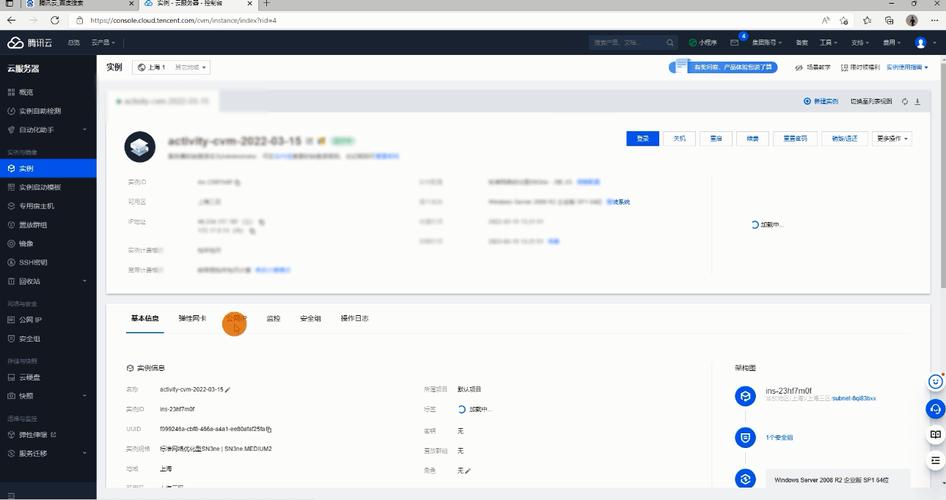Click the Tencent Cloud logo
946x500 pixels.
coord(30,43)
